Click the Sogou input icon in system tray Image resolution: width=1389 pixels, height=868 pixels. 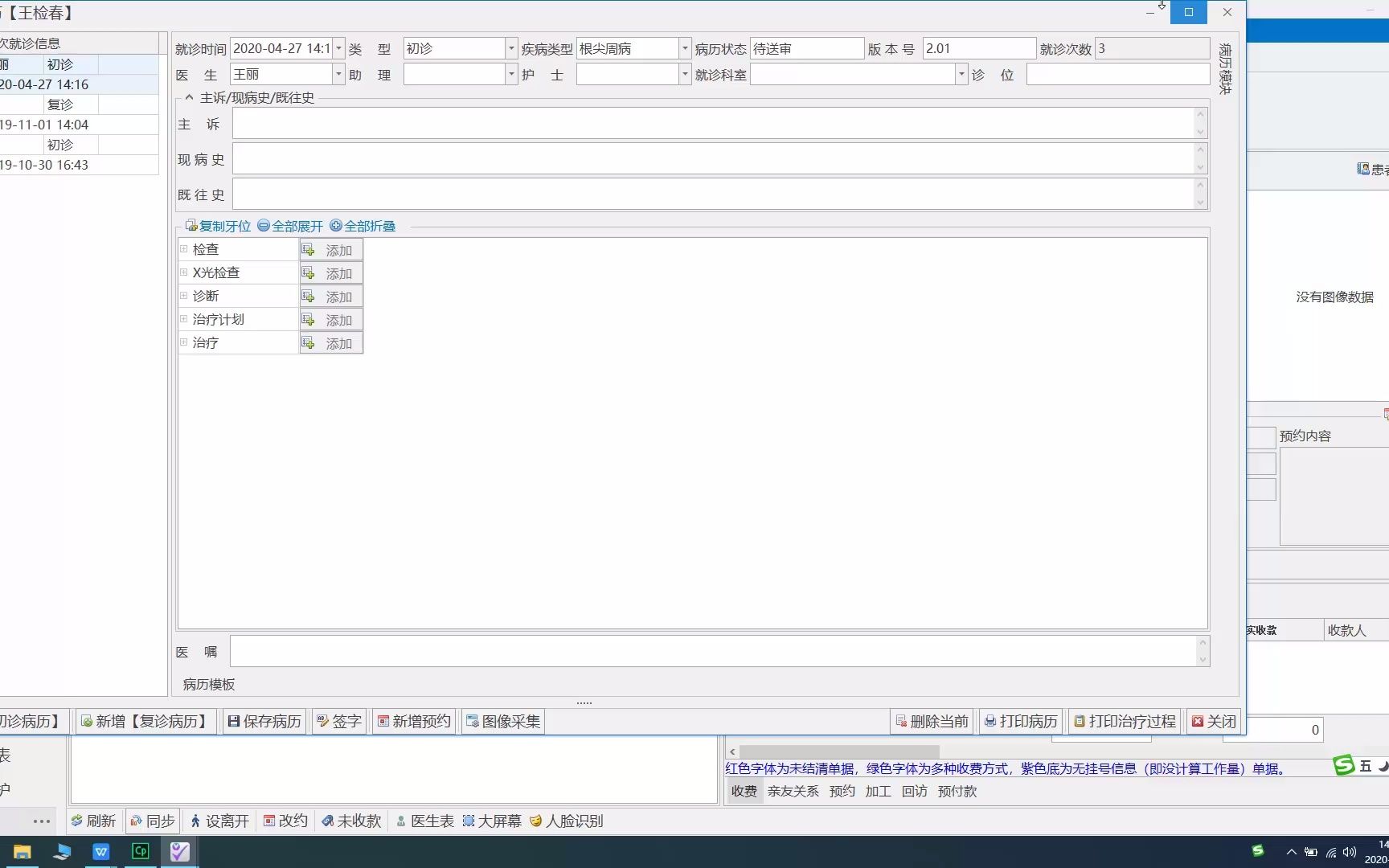tap(1258, 850)
